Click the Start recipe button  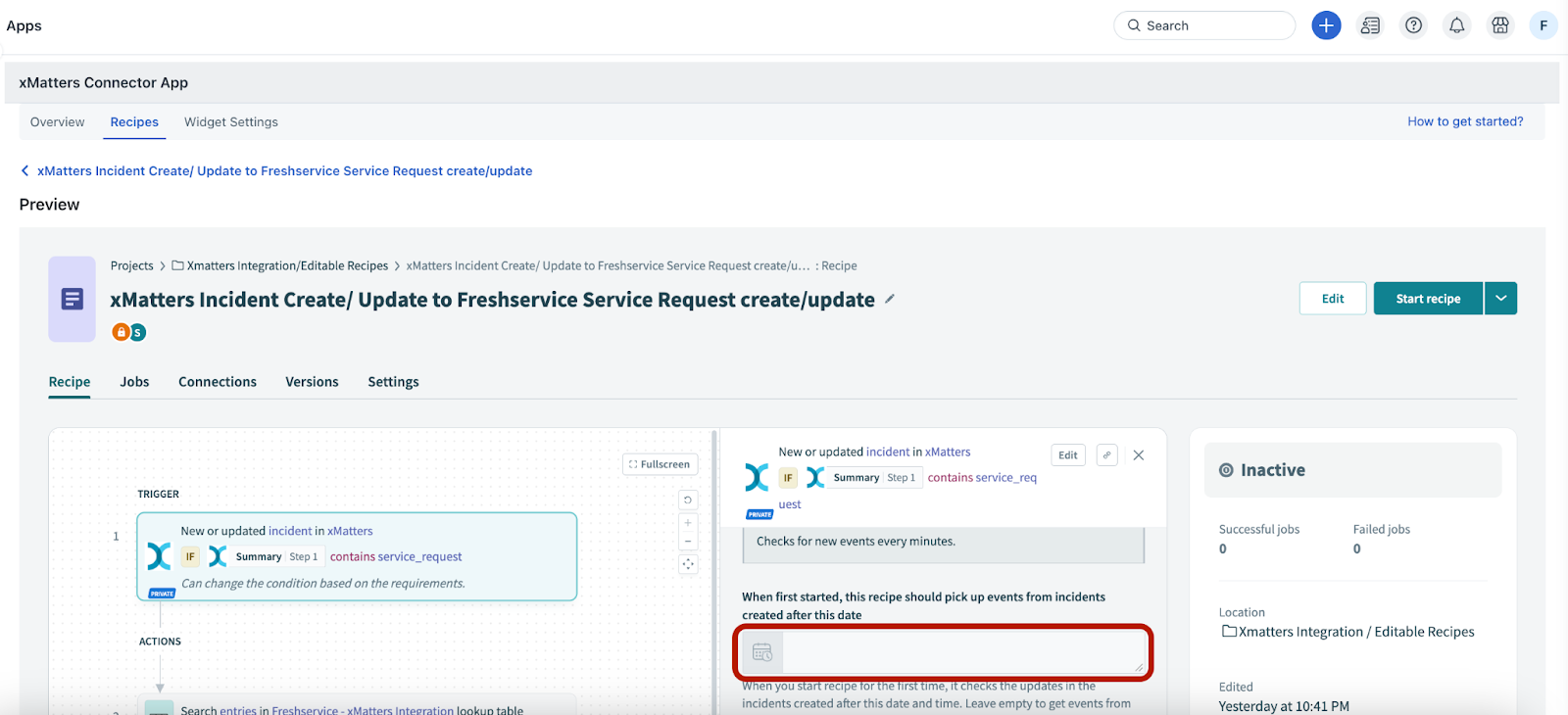(x=1428, y=299)
